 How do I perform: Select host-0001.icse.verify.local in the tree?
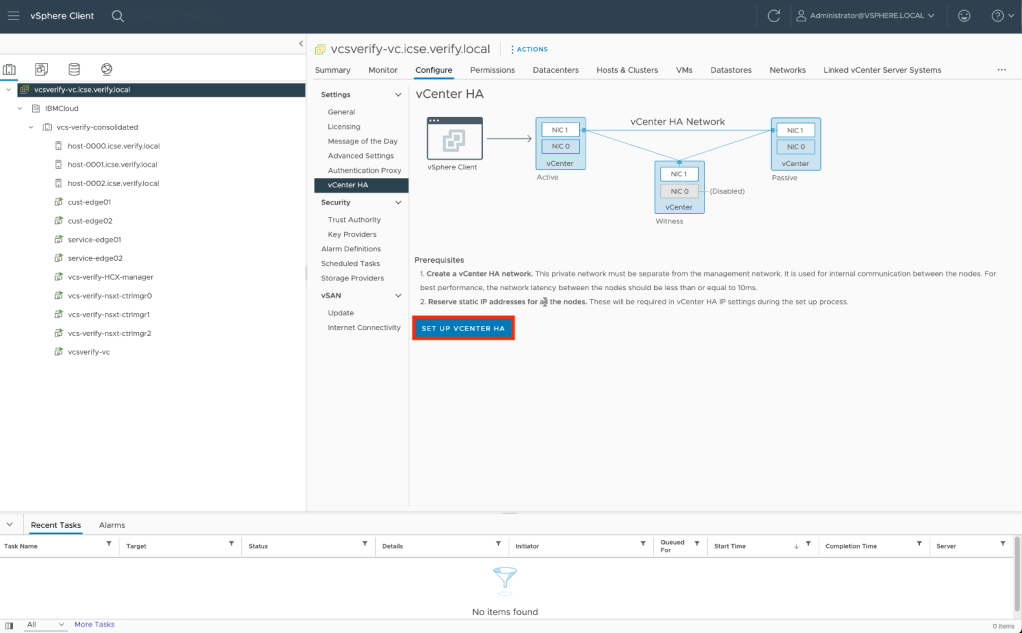[x=112, y=165]
